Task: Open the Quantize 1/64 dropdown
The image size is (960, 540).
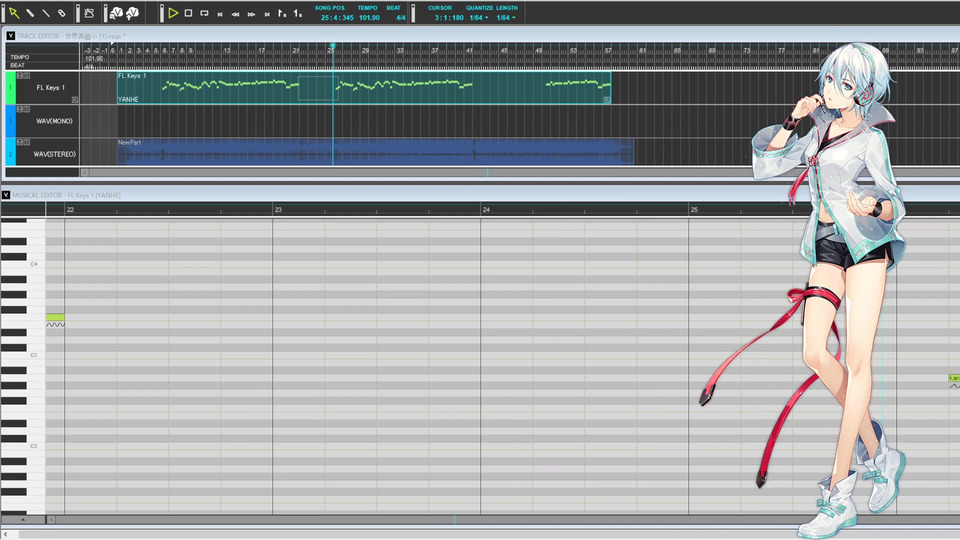Action: [479, 18]
